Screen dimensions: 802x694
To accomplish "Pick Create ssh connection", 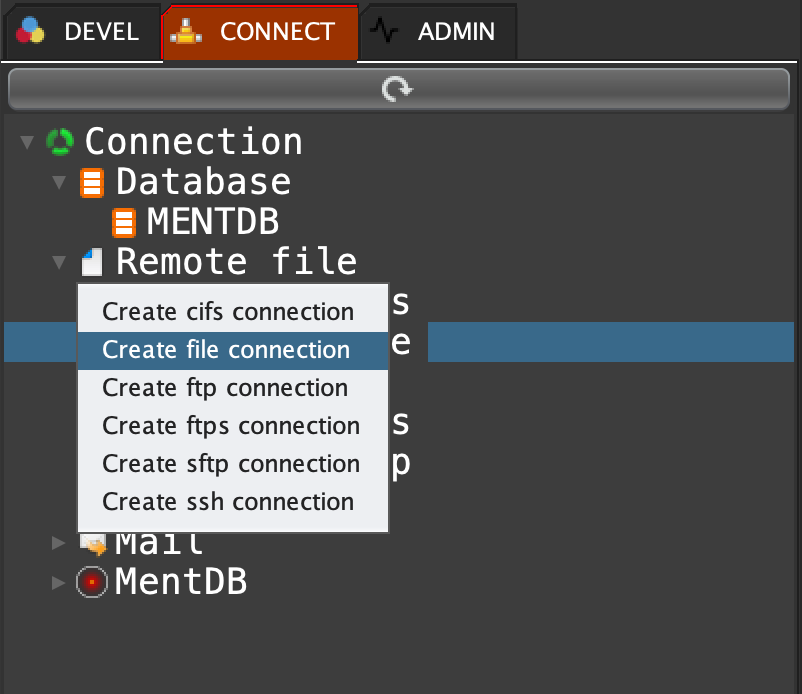I will click(x=228, y=502).
